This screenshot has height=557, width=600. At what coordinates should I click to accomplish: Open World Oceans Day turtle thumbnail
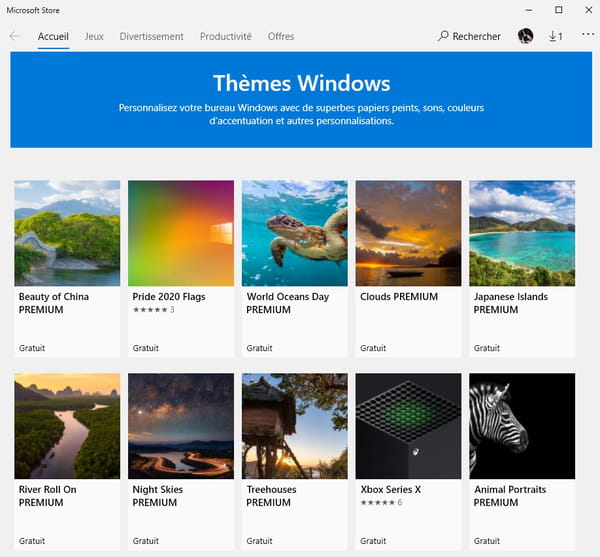295,233
